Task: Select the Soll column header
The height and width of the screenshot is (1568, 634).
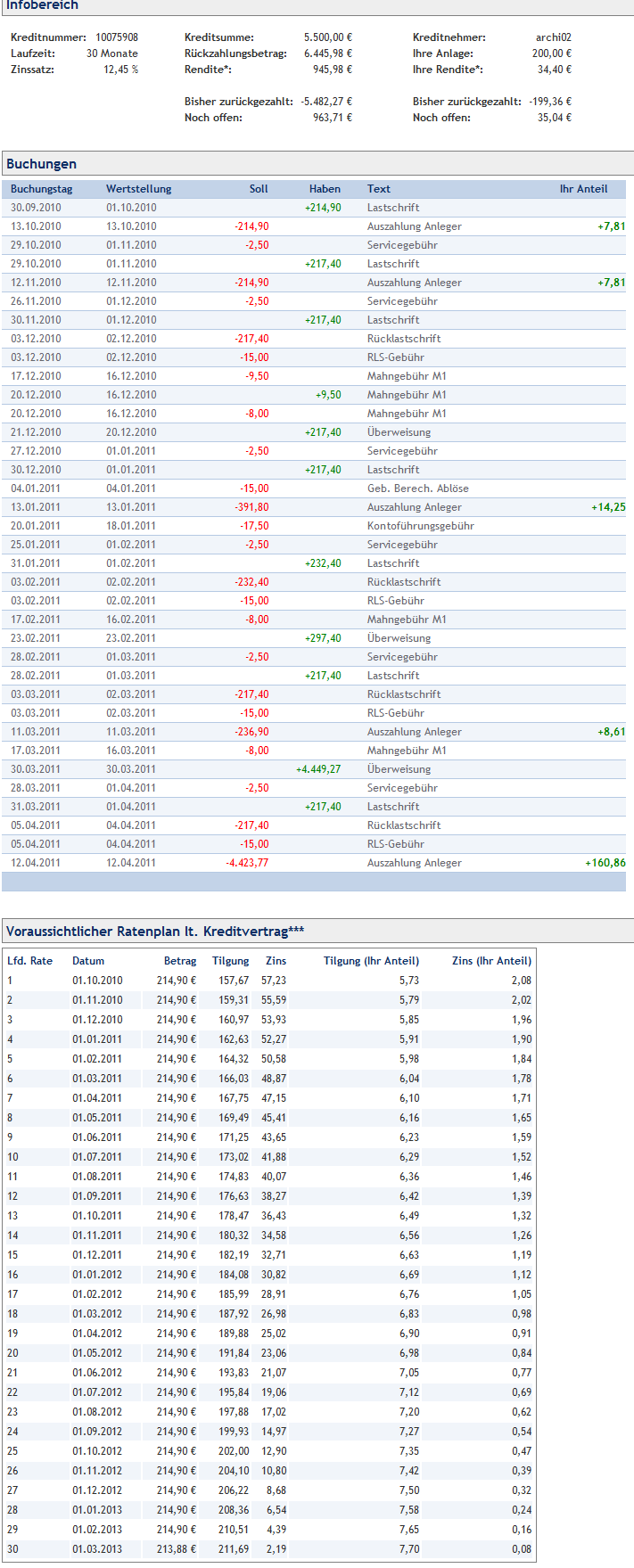Action: (x=259, y=189)
